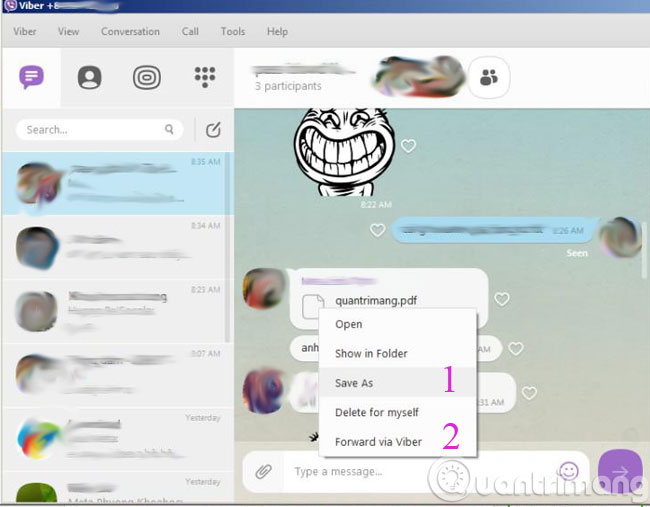Click the message area scrollbar
This screenshot has height=507, width=650.
pos(645,250)
